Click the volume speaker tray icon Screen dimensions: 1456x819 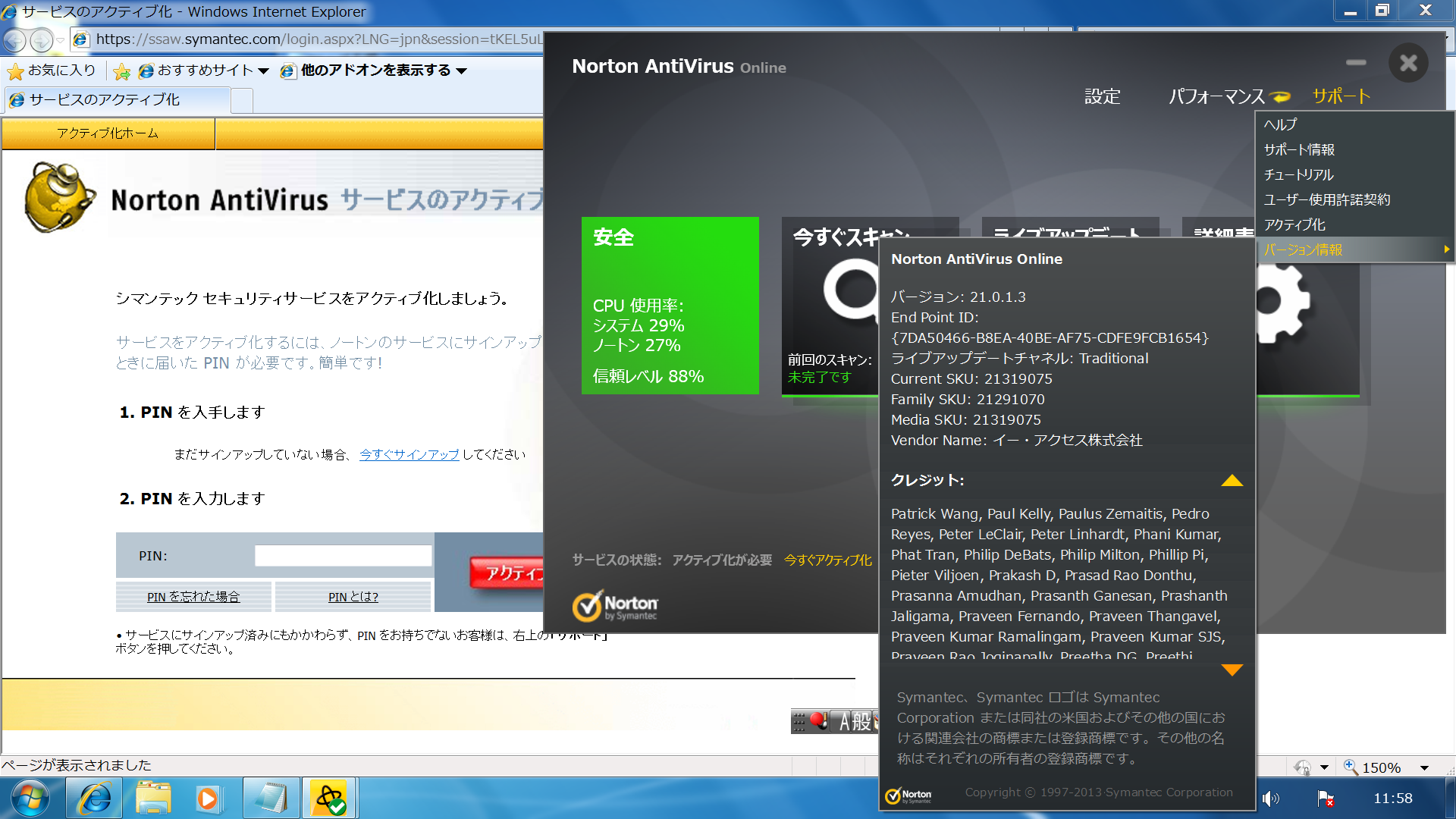tap(1270, 799)
